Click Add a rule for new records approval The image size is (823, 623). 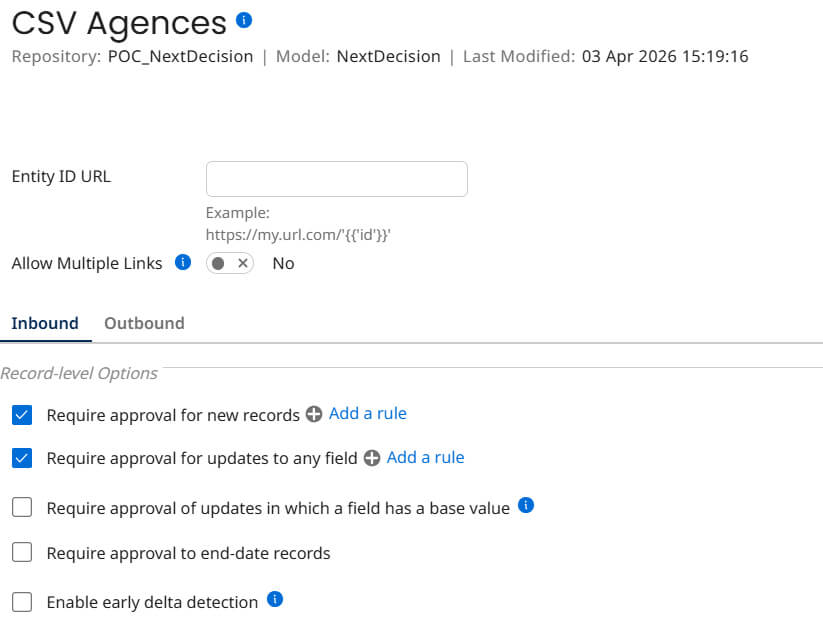pos(367,413)
